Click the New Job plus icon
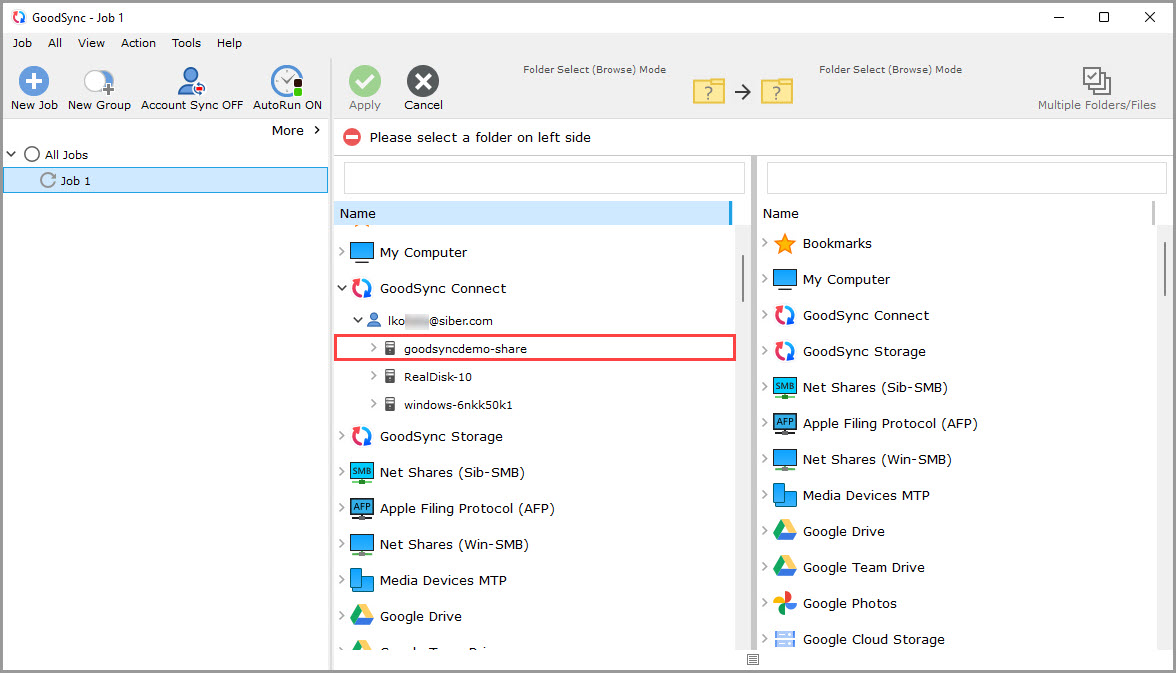Screen dimensions: 1176x673 tap(34, 81)
